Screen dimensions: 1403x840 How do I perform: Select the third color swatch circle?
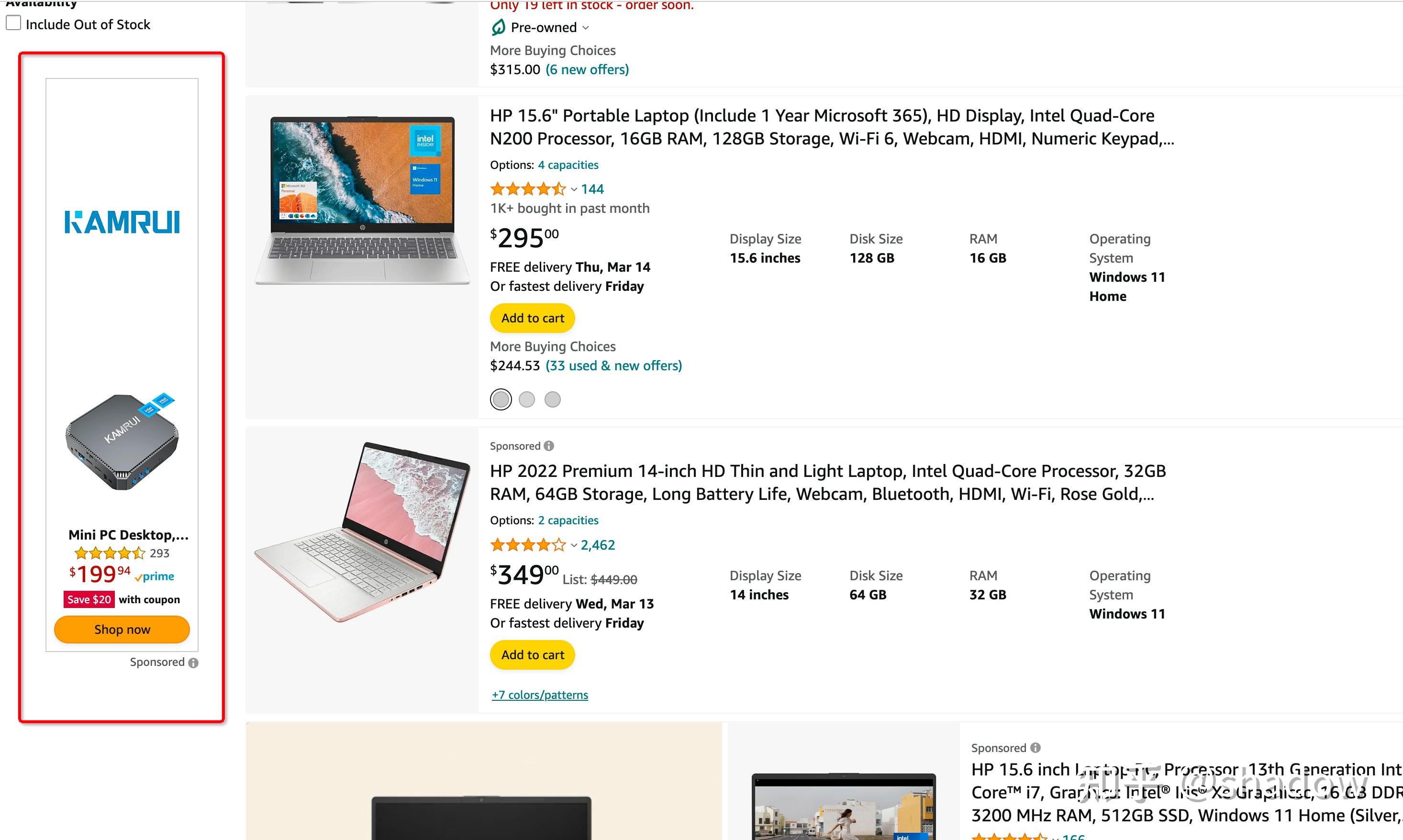pyautogui.click(x=553, y=399)
